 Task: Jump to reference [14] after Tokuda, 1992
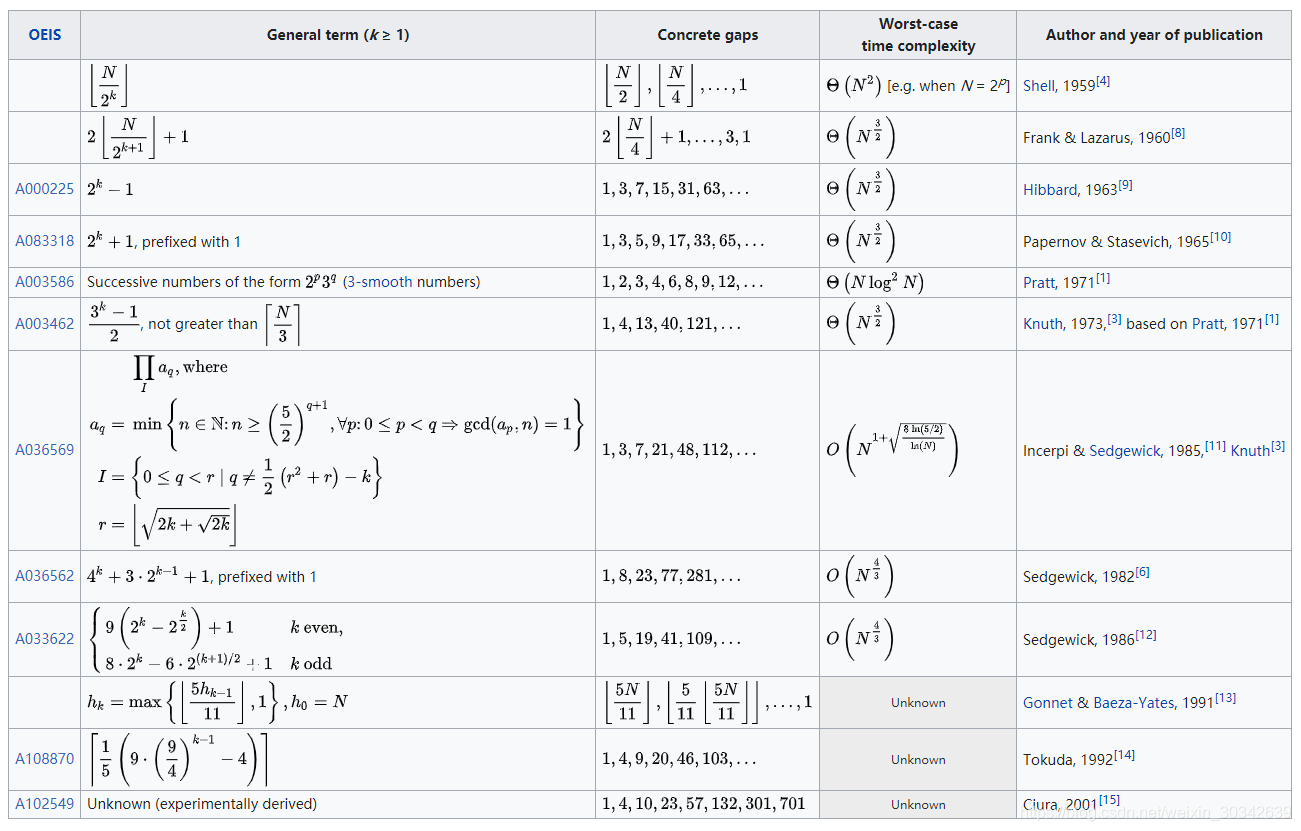pyautogui.click(x=1125, y=756)
